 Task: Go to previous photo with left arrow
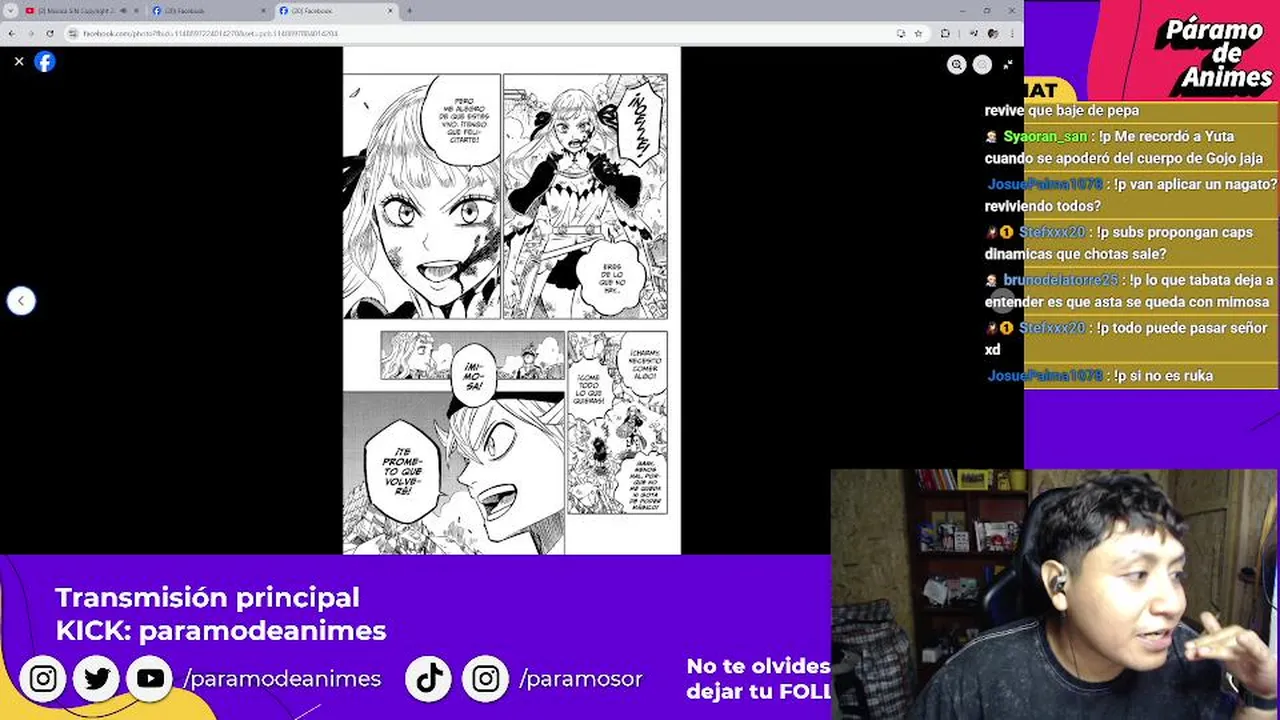coord(21,300)
